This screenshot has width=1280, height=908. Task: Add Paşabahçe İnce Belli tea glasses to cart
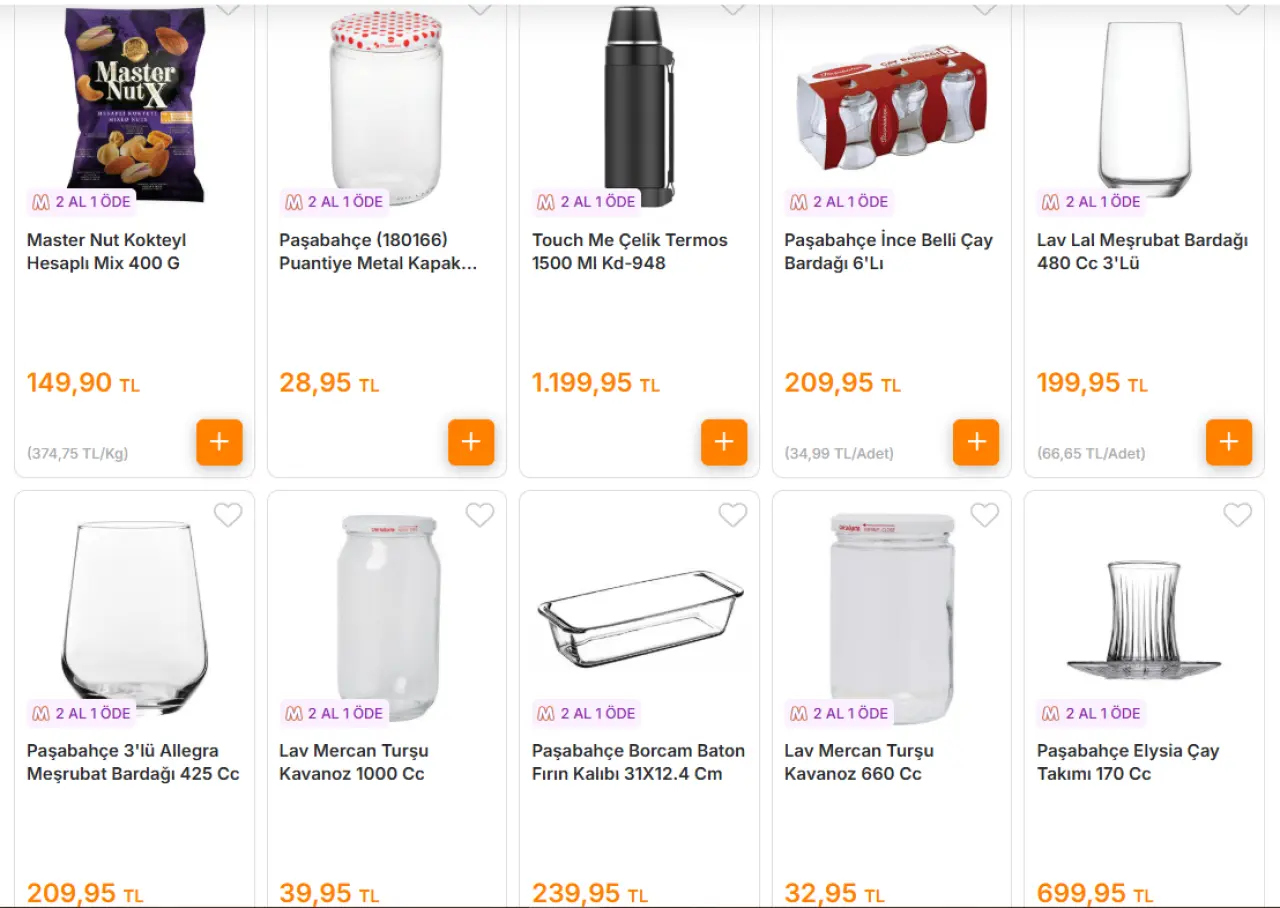[976, 442]
